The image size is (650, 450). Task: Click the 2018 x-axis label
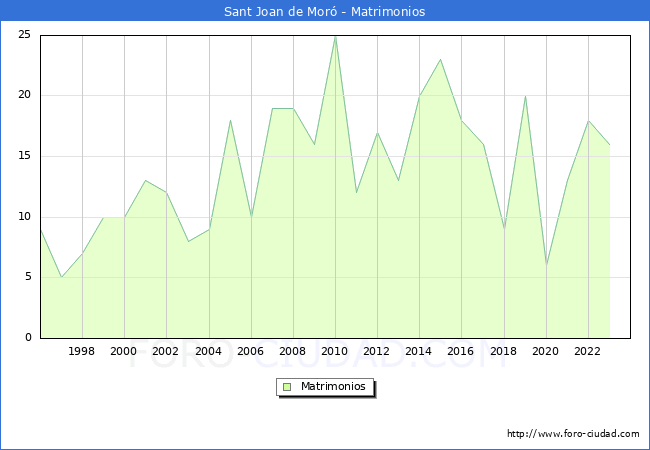(x=504, y=351)
